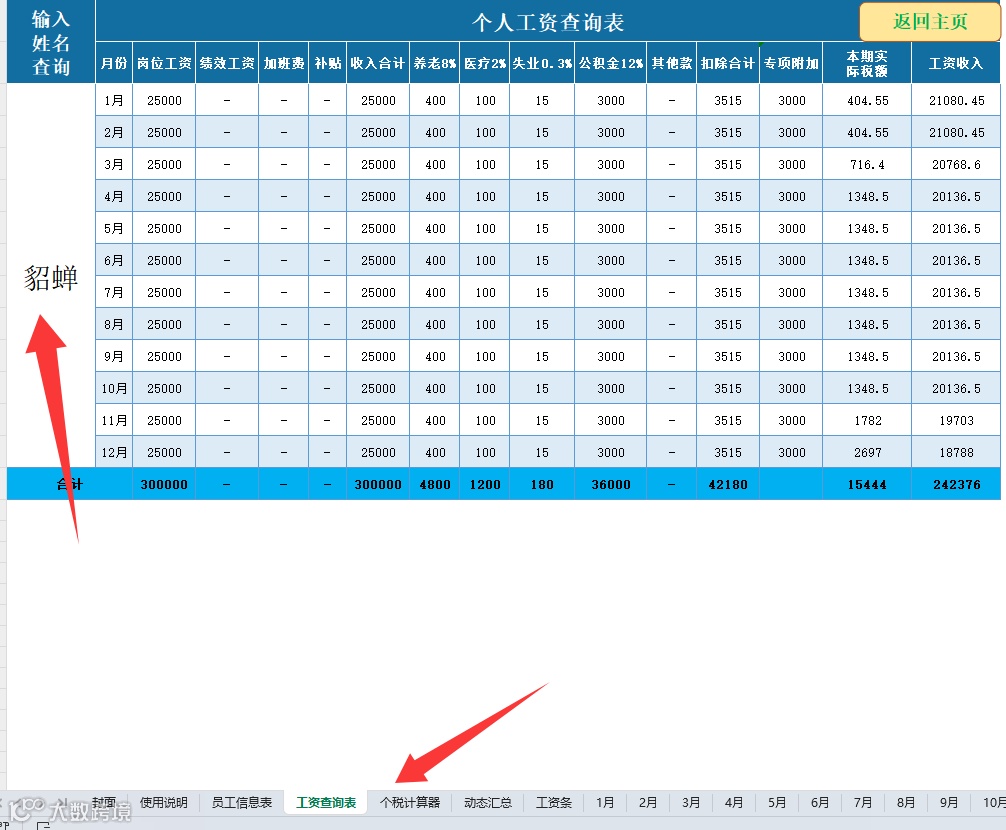The image size is (1006, 830).
Task: Open the 6月 sheet tab
Action: click(820, 802)
